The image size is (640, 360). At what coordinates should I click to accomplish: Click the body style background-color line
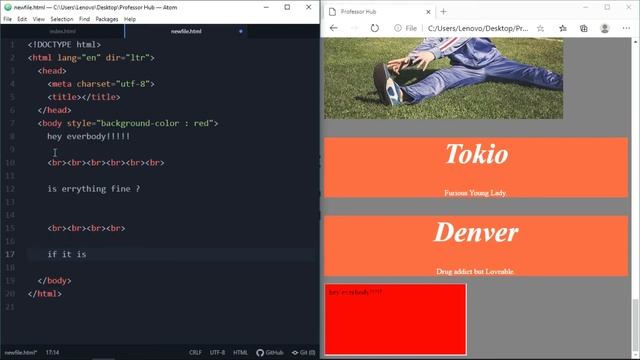click(128, 123)
